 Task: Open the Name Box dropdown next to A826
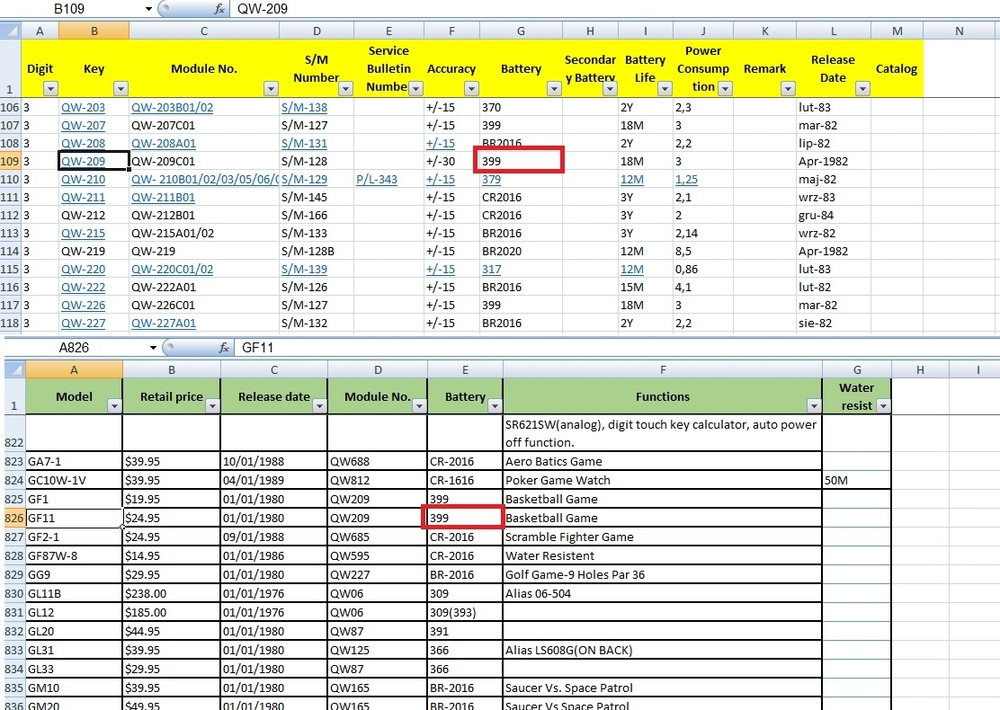[154, 348]
